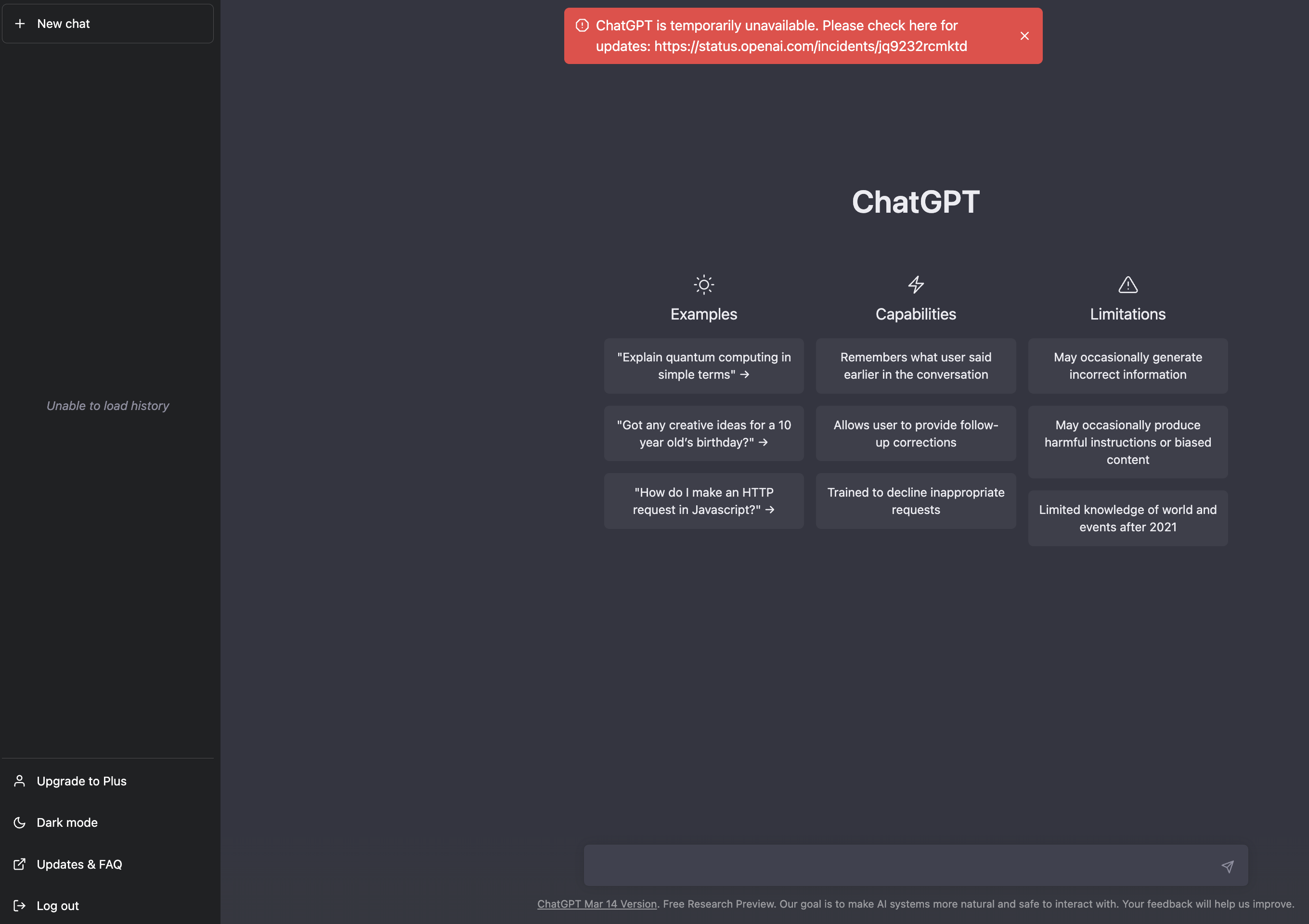1309x924 pixels.
Task: Expand chat history sidebar section
Action: coord(110,406)
